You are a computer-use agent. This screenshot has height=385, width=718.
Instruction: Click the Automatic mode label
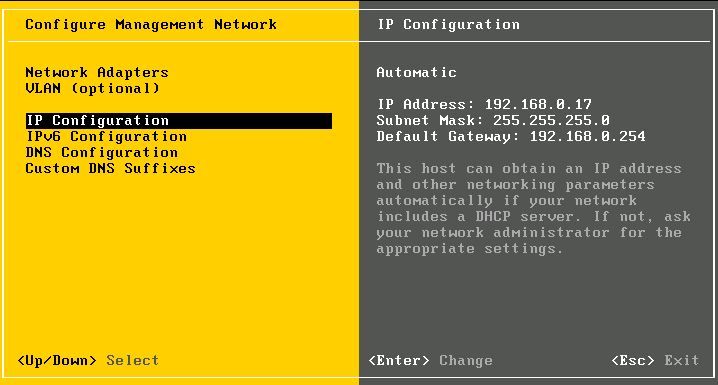pyautogui.click(x=416, y=72)
